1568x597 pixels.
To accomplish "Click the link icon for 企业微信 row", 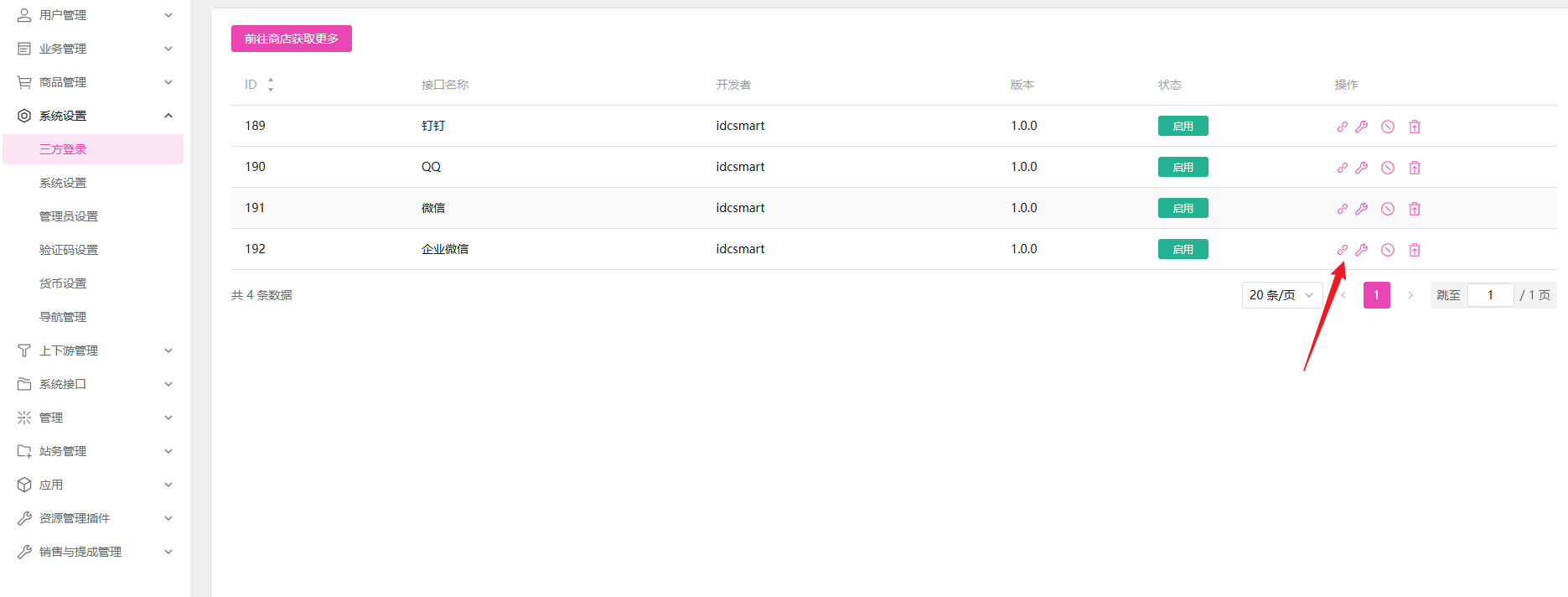I will [x=1342, y=250].
